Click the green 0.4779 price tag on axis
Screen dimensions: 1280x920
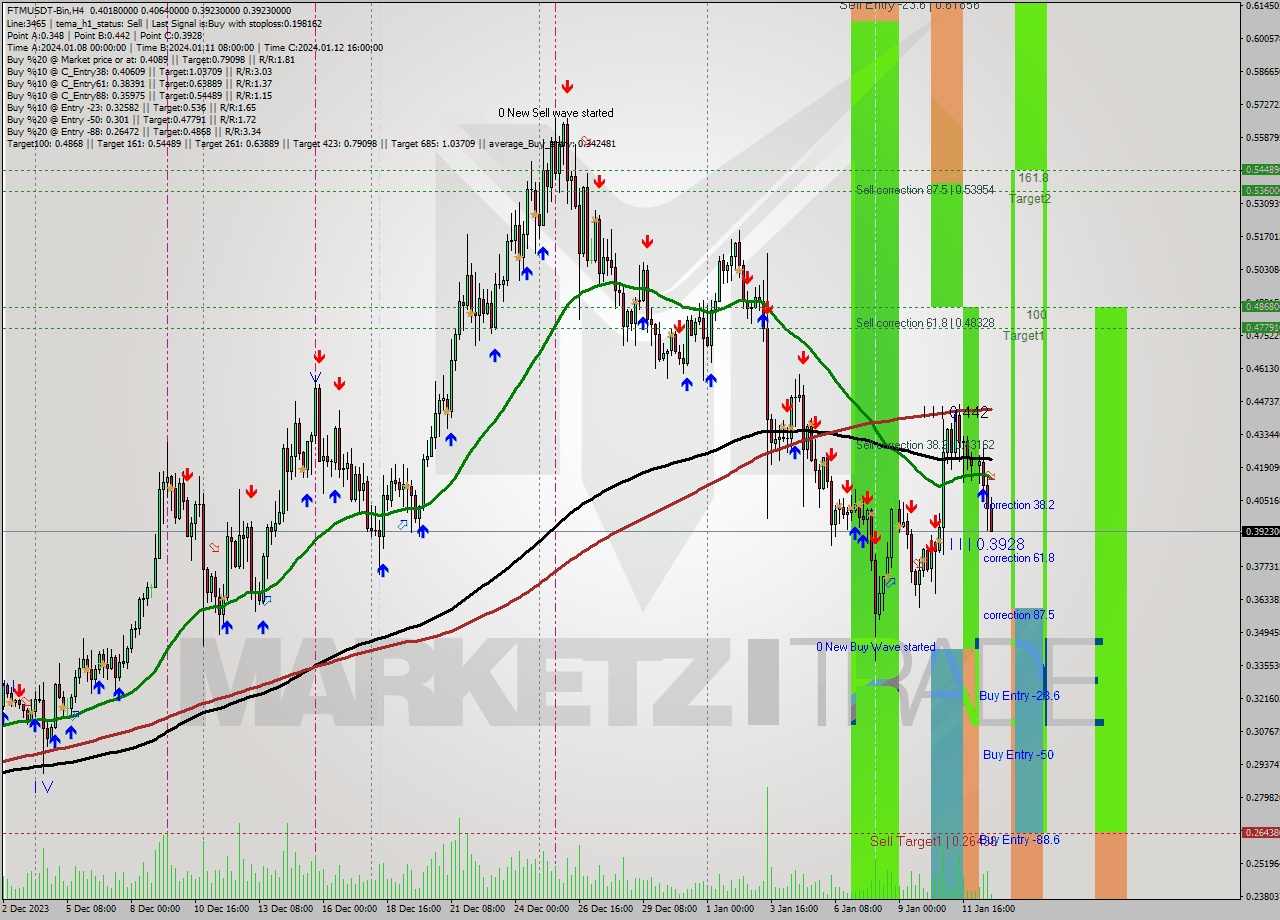[x=1260, y=327]
